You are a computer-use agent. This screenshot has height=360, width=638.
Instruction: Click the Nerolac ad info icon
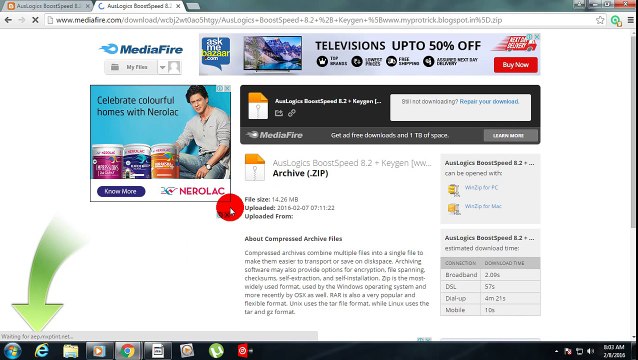pyautogui.click(x=220, y=88)
